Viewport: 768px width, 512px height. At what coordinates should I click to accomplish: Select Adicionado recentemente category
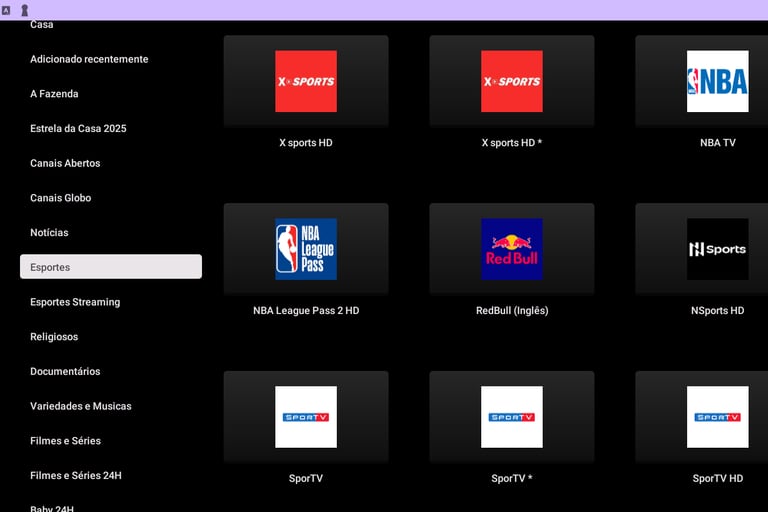click(x=89, y=59)
